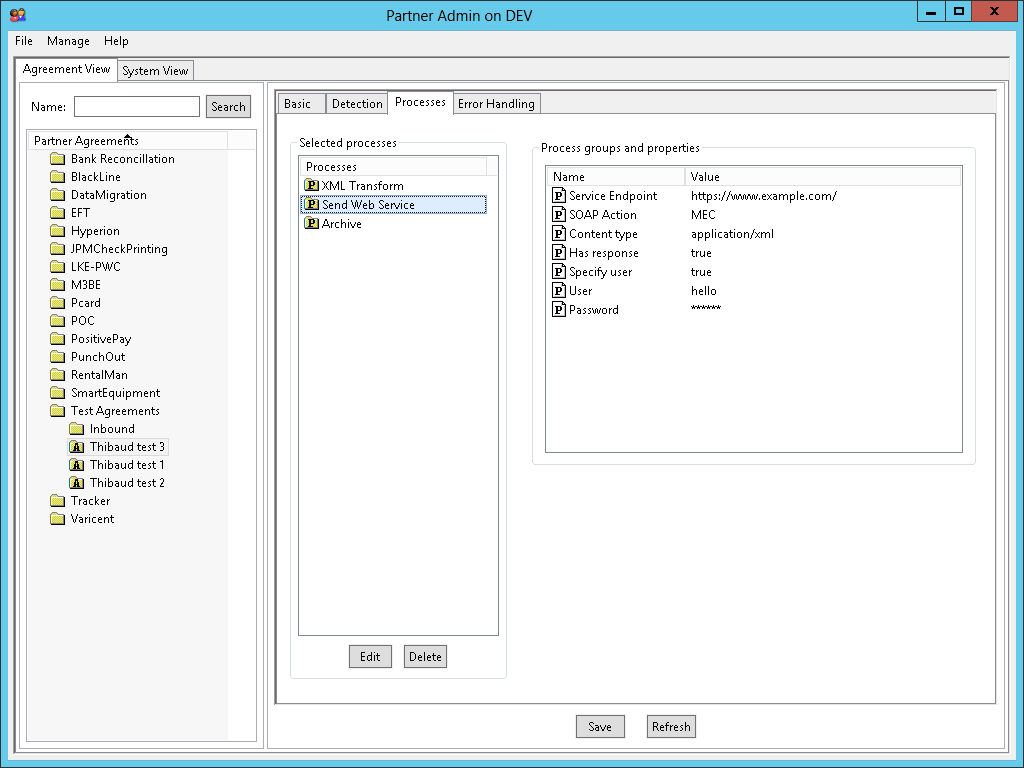Screen dimensions: 1024x768
Task: Open the Detection tab
Action: 357,104
